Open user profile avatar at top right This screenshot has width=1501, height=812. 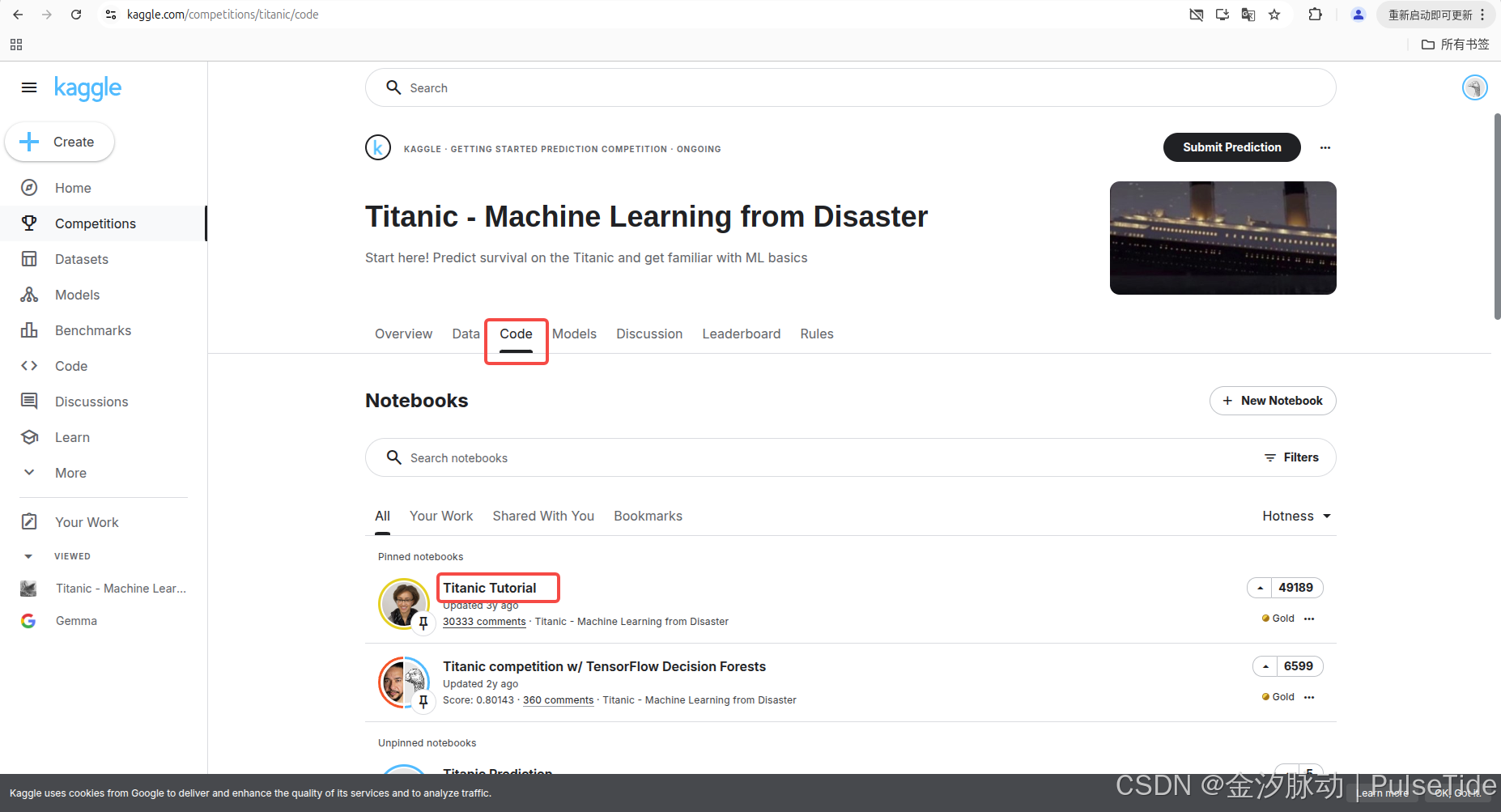[x=1474, y=87]
